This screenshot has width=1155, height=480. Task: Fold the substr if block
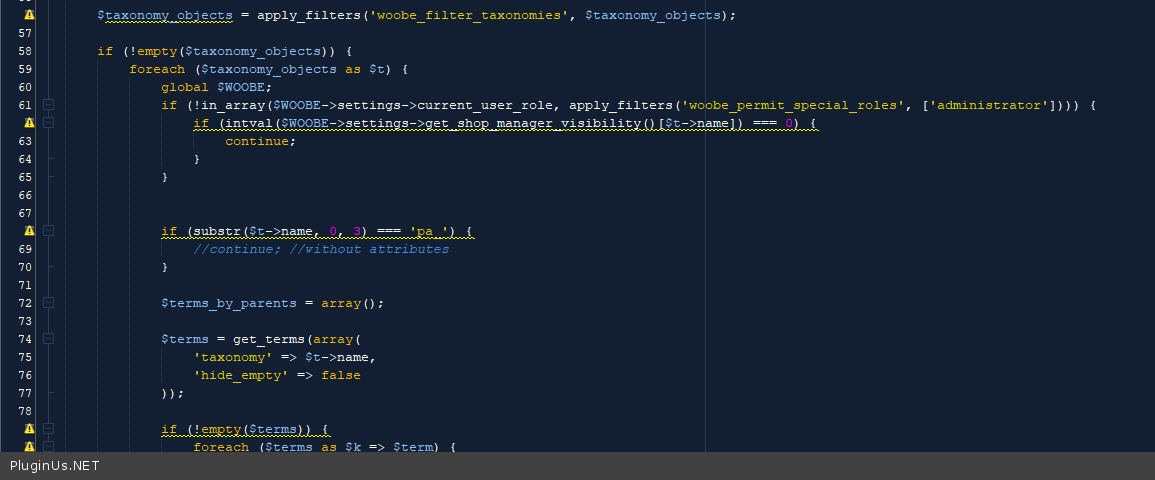[48, 231]
